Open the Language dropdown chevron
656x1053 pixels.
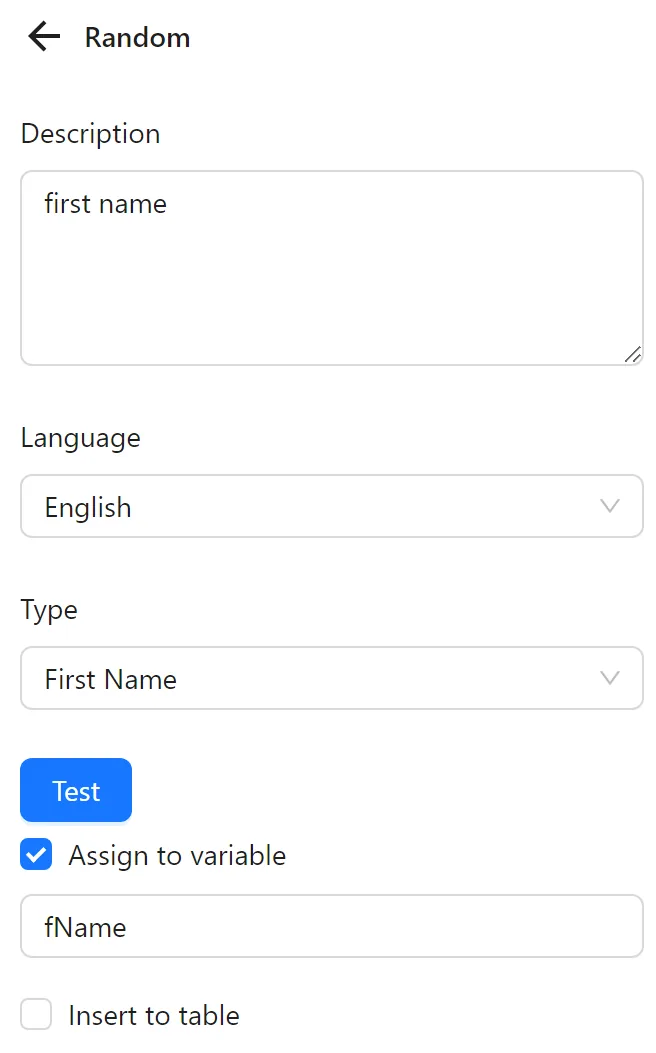pos(610,506)
